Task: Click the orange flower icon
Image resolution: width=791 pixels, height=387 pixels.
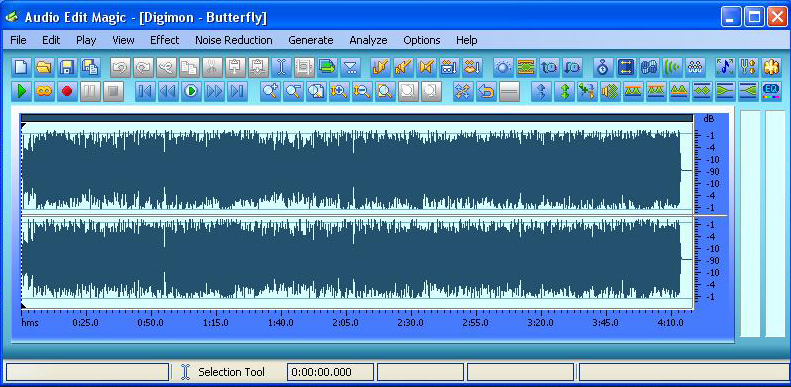Action: coord(771,67)
